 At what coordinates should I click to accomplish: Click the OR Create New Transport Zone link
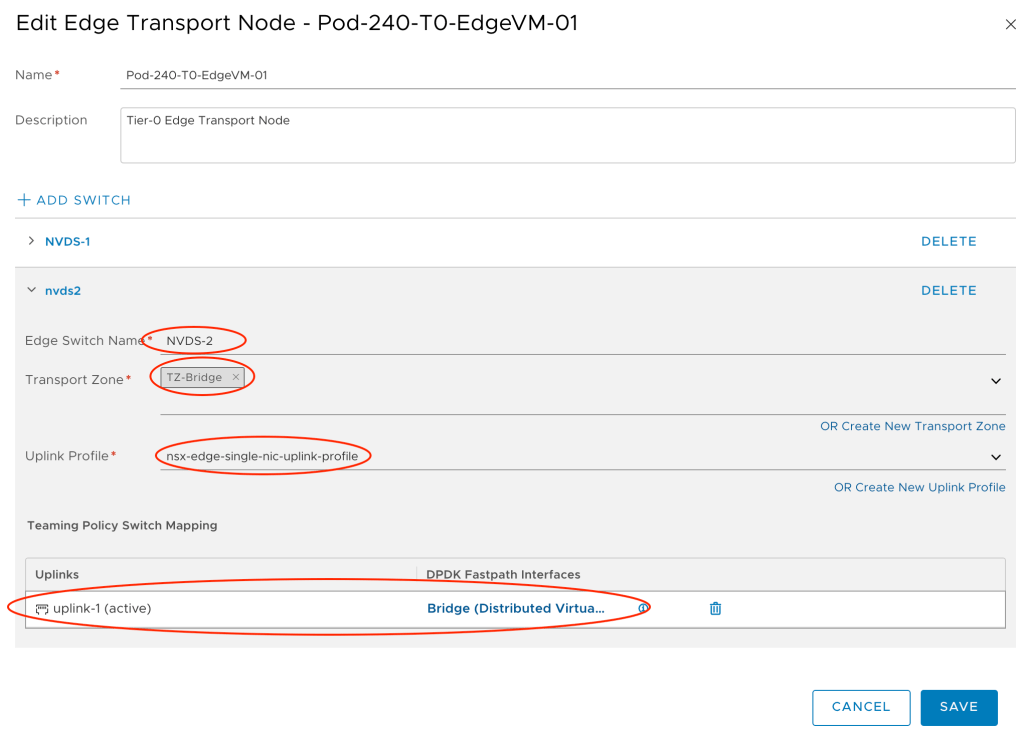(912, 426)
